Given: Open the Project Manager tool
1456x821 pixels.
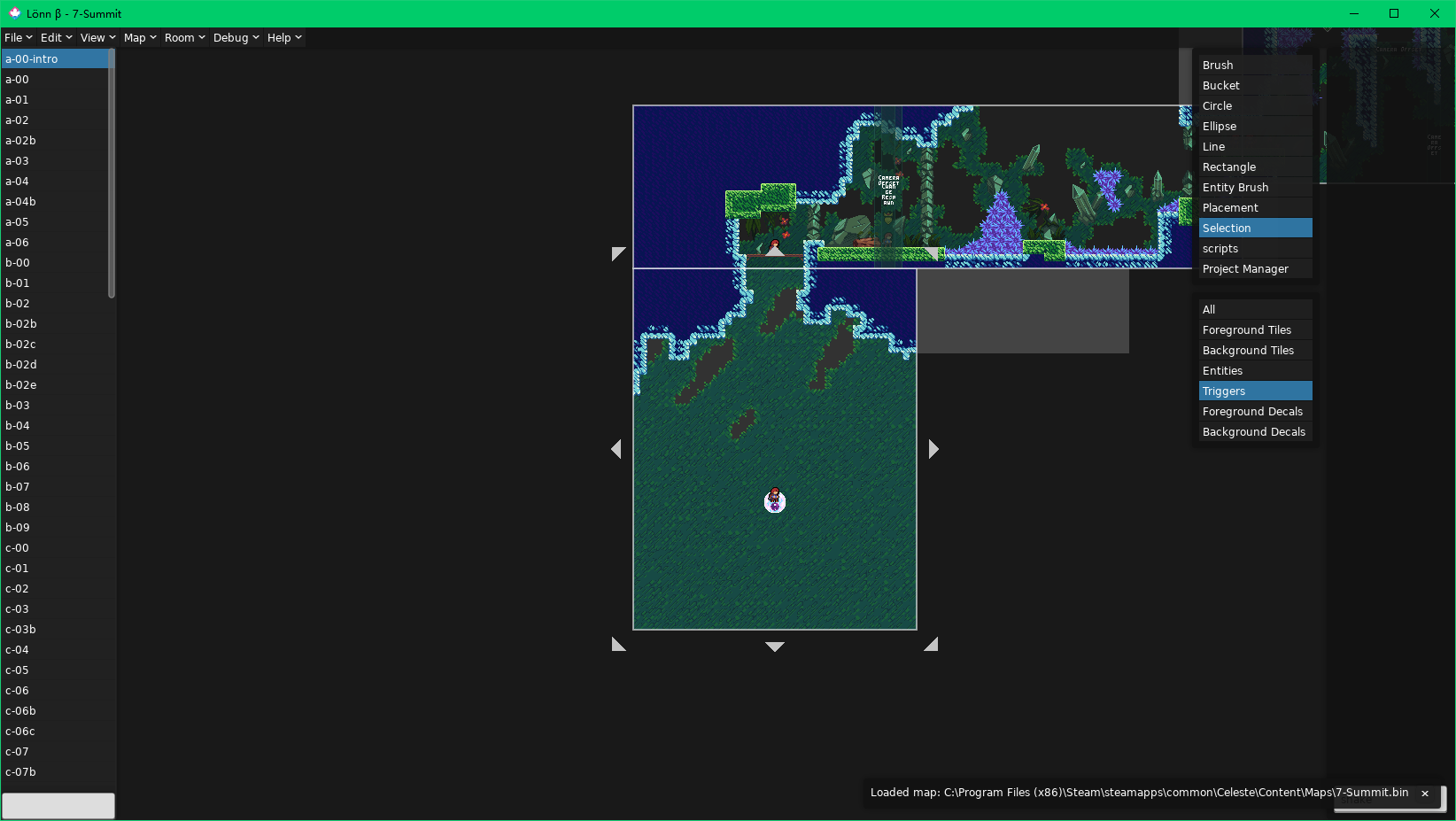Looking at the screenshot, I should pos(1255,269).
